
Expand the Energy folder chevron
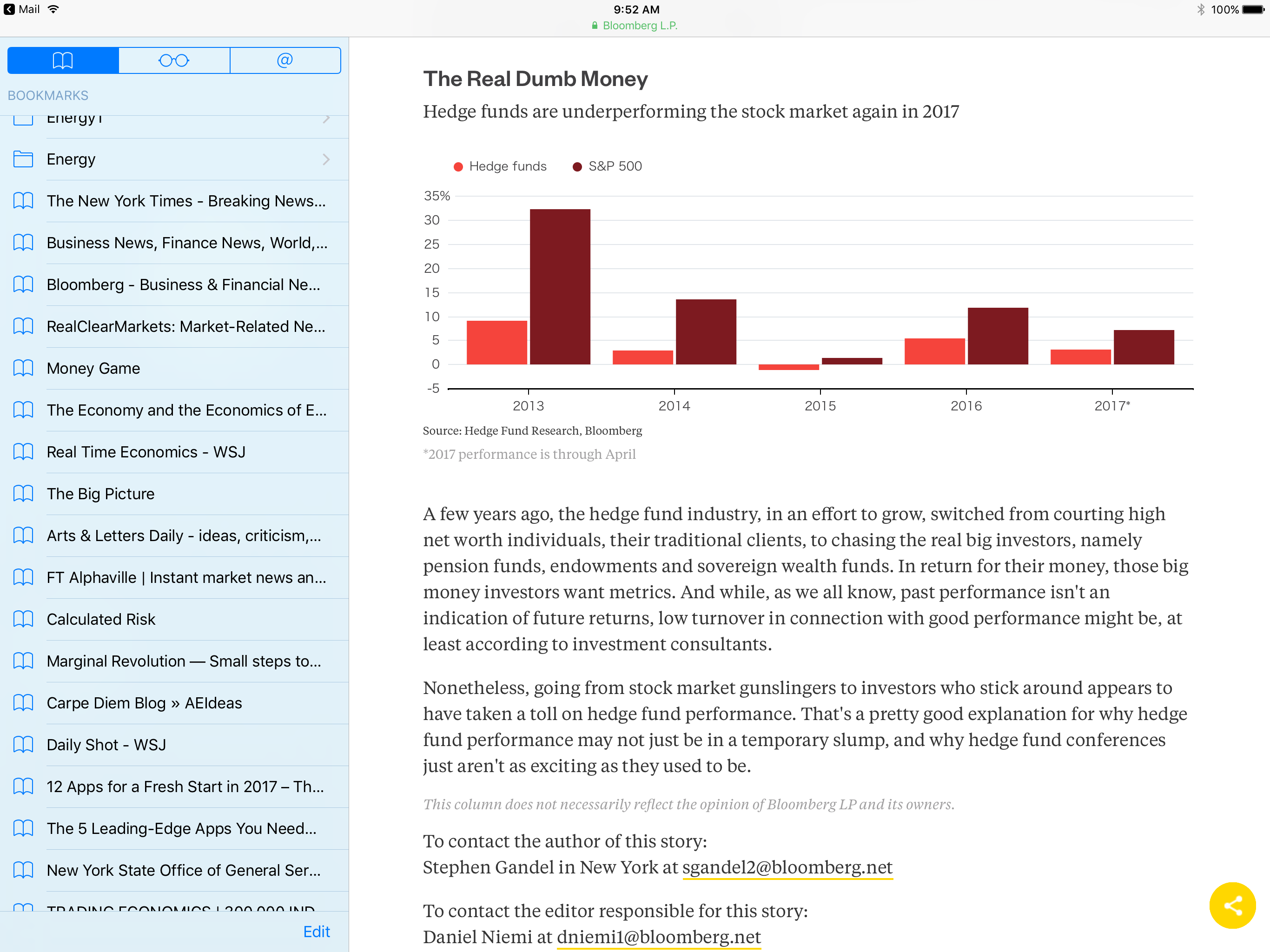326,159
